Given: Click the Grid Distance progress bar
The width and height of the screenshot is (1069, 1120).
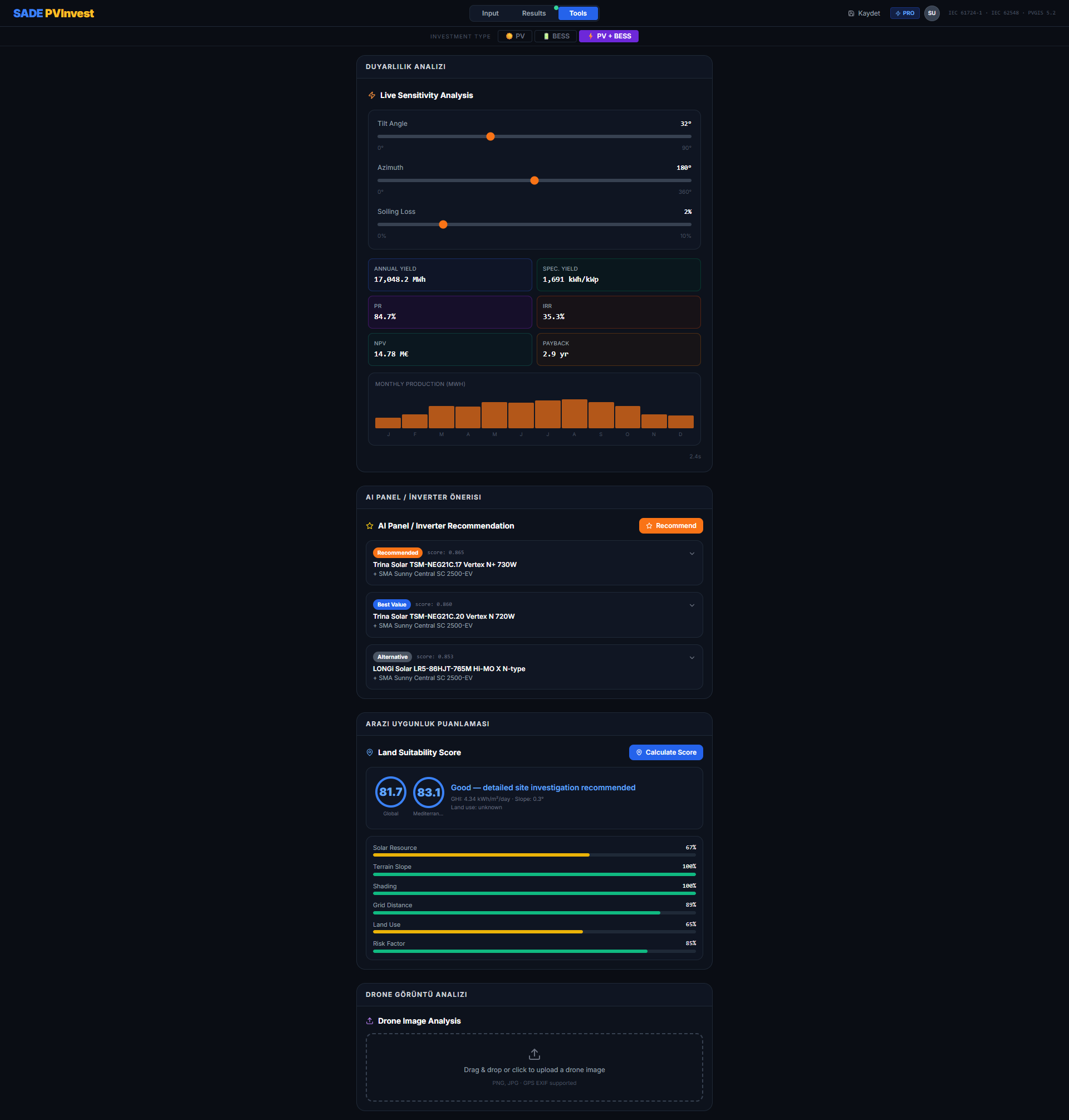Looking at the screenshot, I should click(x=534, y=912).
